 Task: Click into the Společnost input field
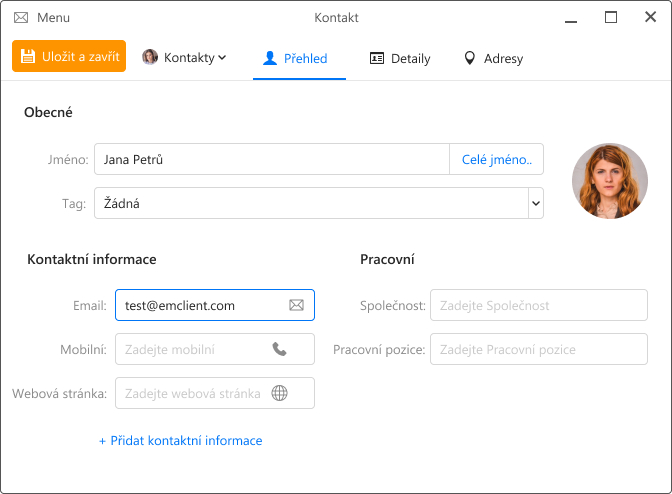coord(539,305)
